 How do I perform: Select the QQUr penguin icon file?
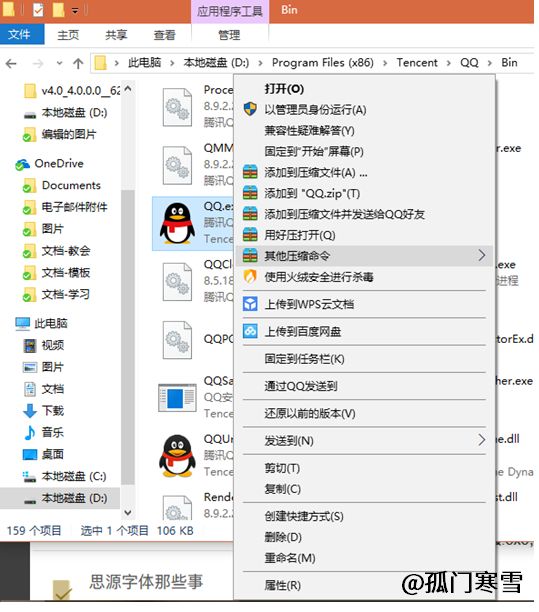(x=177, y=456)
